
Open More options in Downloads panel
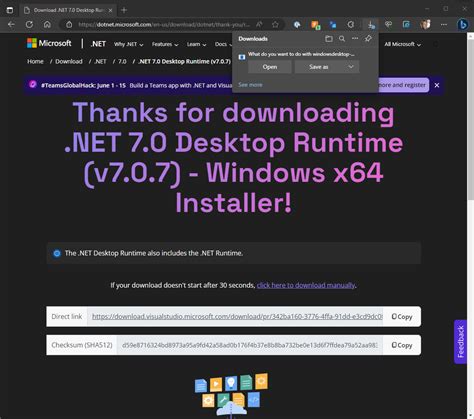click(355, 39)
